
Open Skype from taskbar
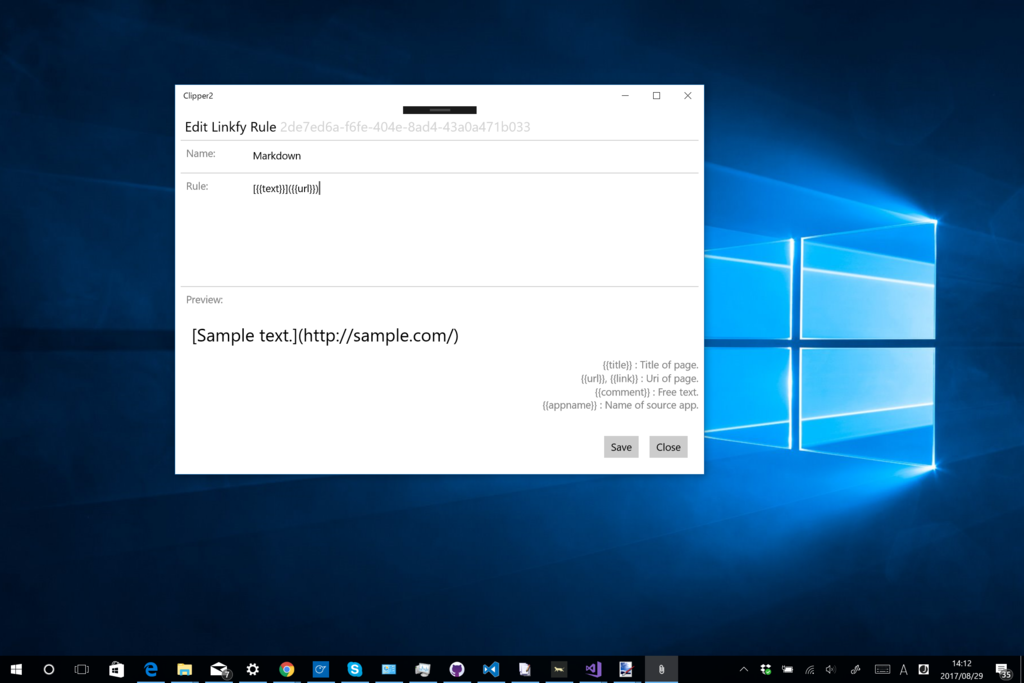(355, 669)
